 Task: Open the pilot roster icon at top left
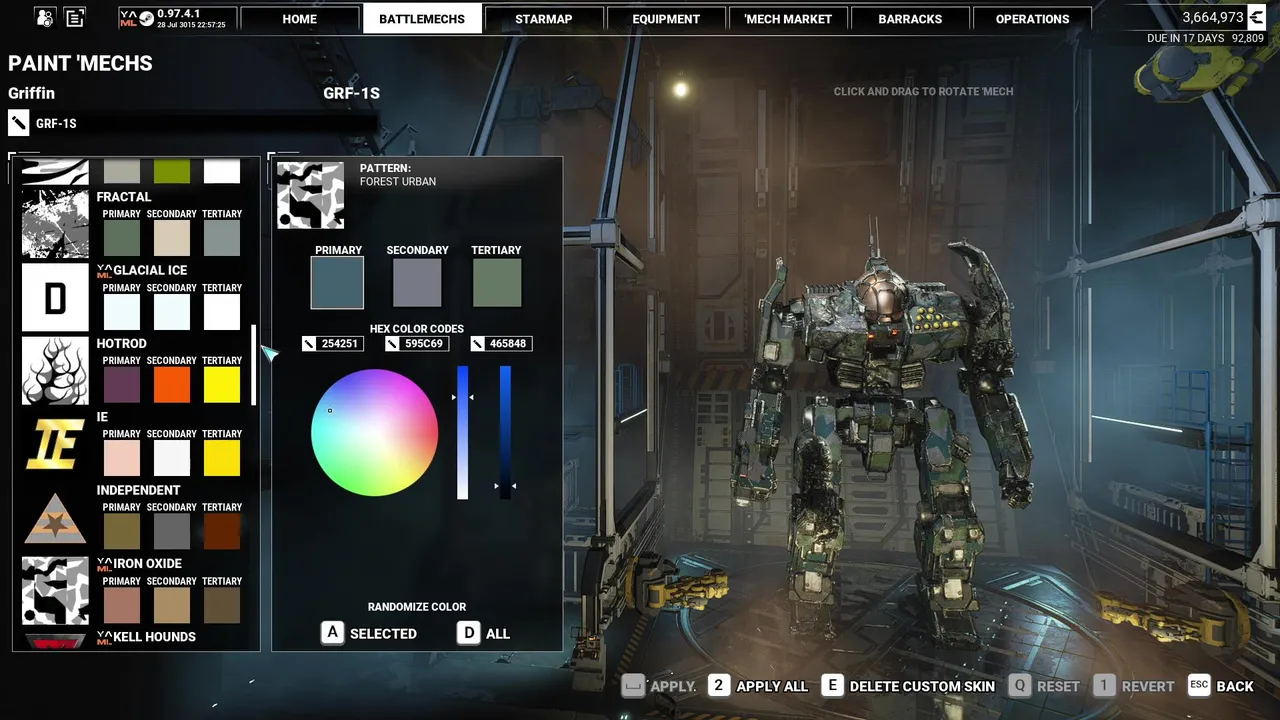click(x=44, y=17)
